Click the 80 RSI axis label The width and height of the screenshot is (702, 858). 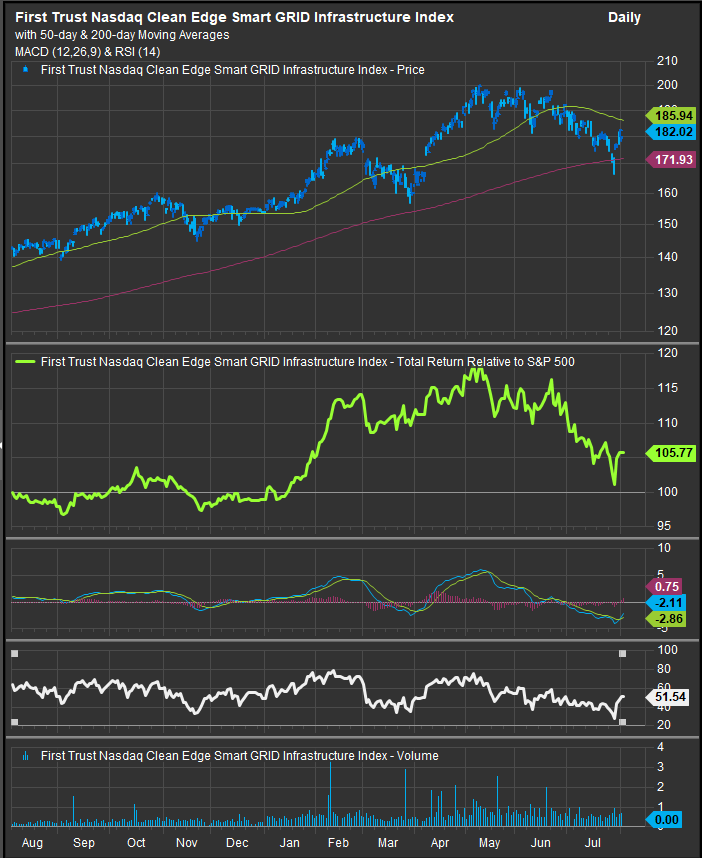pyautogui.click(x=664, y=669)
